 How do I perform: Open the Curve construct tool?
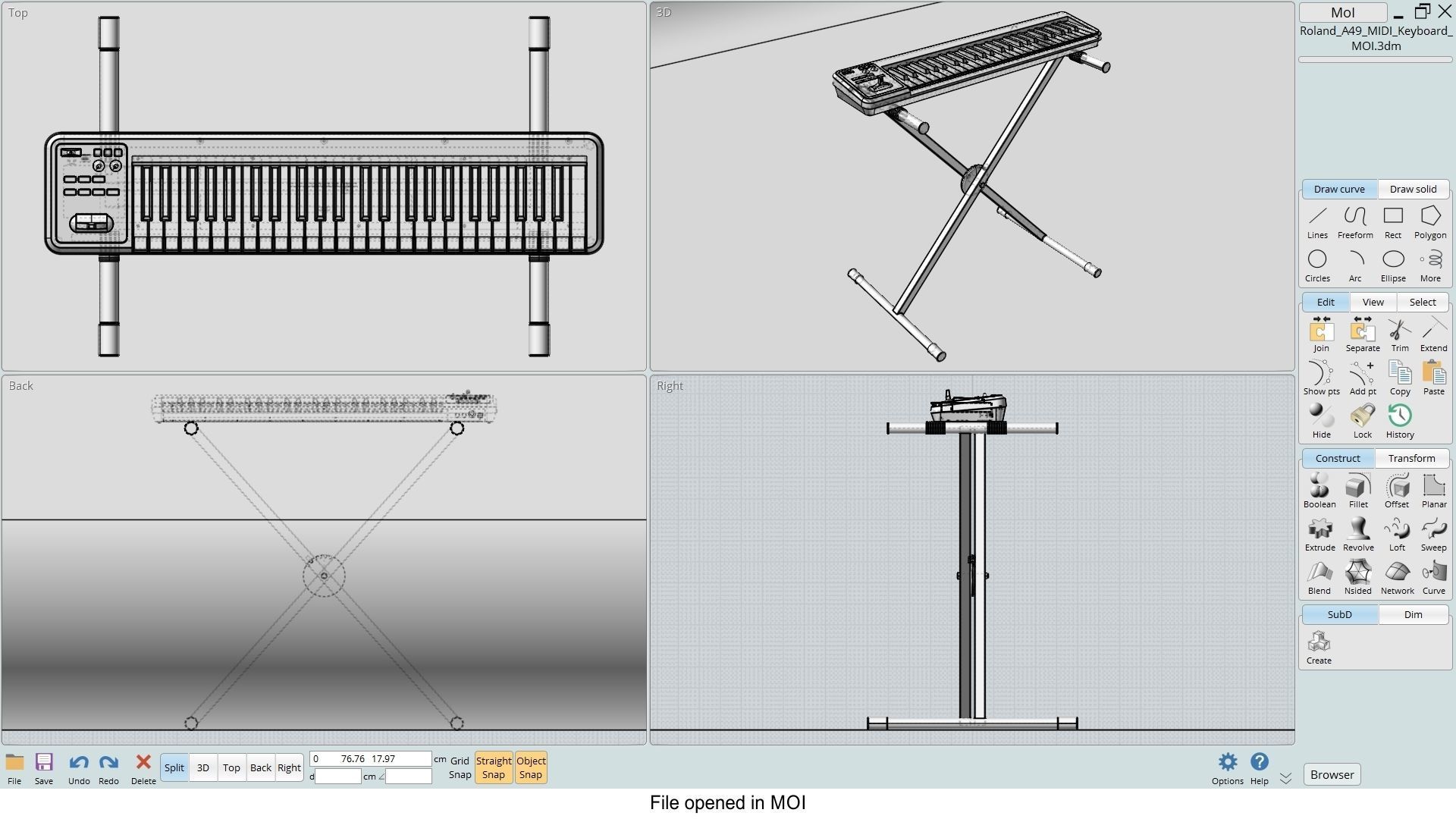click(x=1433, y=578)
